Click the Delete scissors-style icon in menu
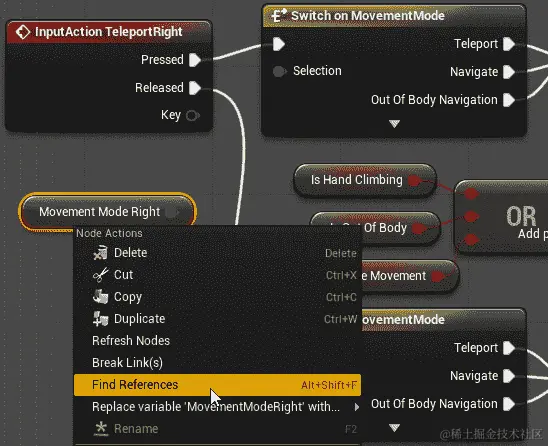Viewport: 548px width, 446px height. 100,253
